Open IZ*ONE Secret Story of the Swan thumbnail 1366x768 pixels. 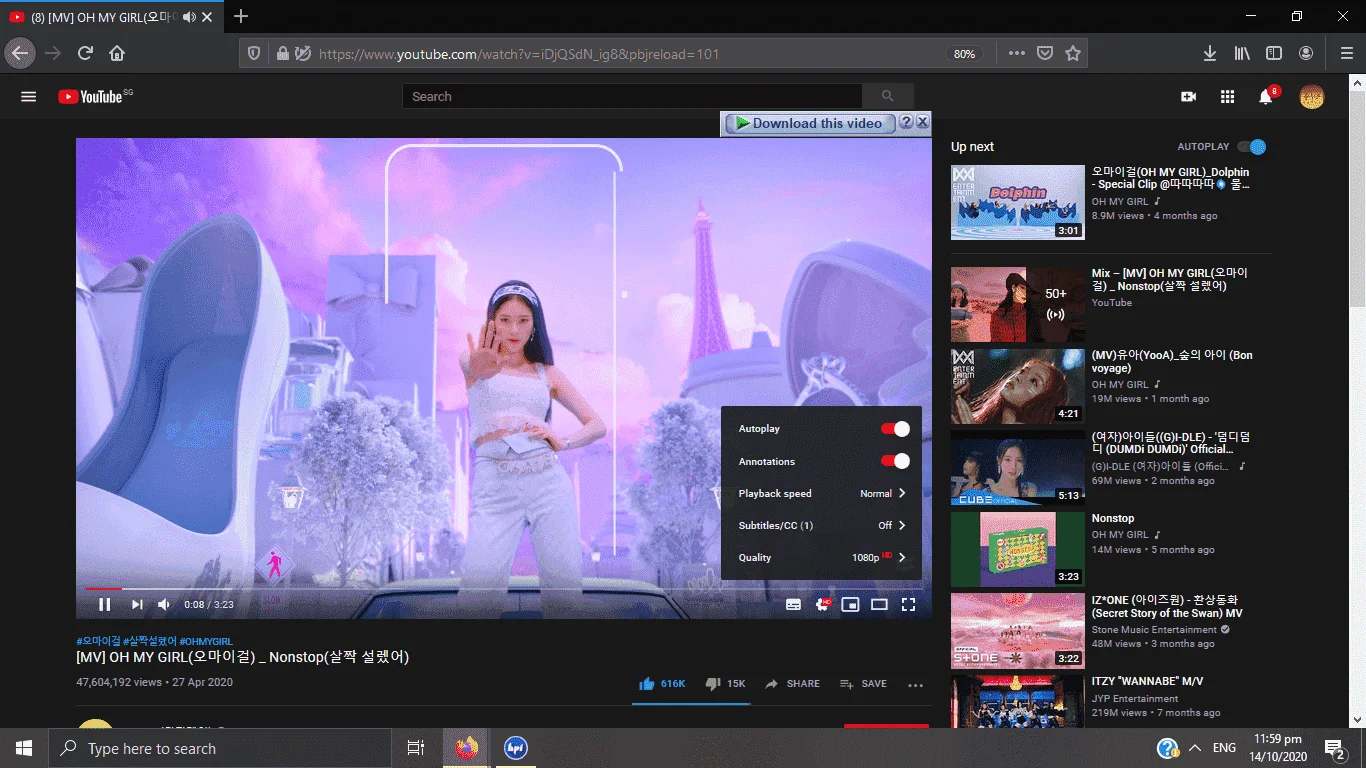coord(1018,631)
